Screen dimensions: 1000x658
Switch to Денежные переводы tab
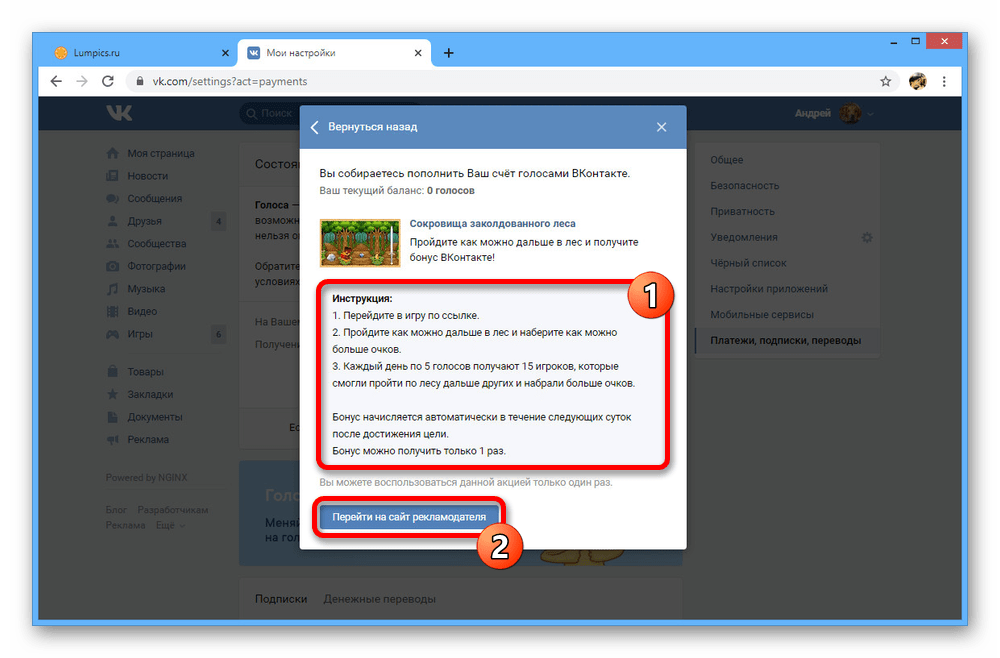tap(379, 599)
